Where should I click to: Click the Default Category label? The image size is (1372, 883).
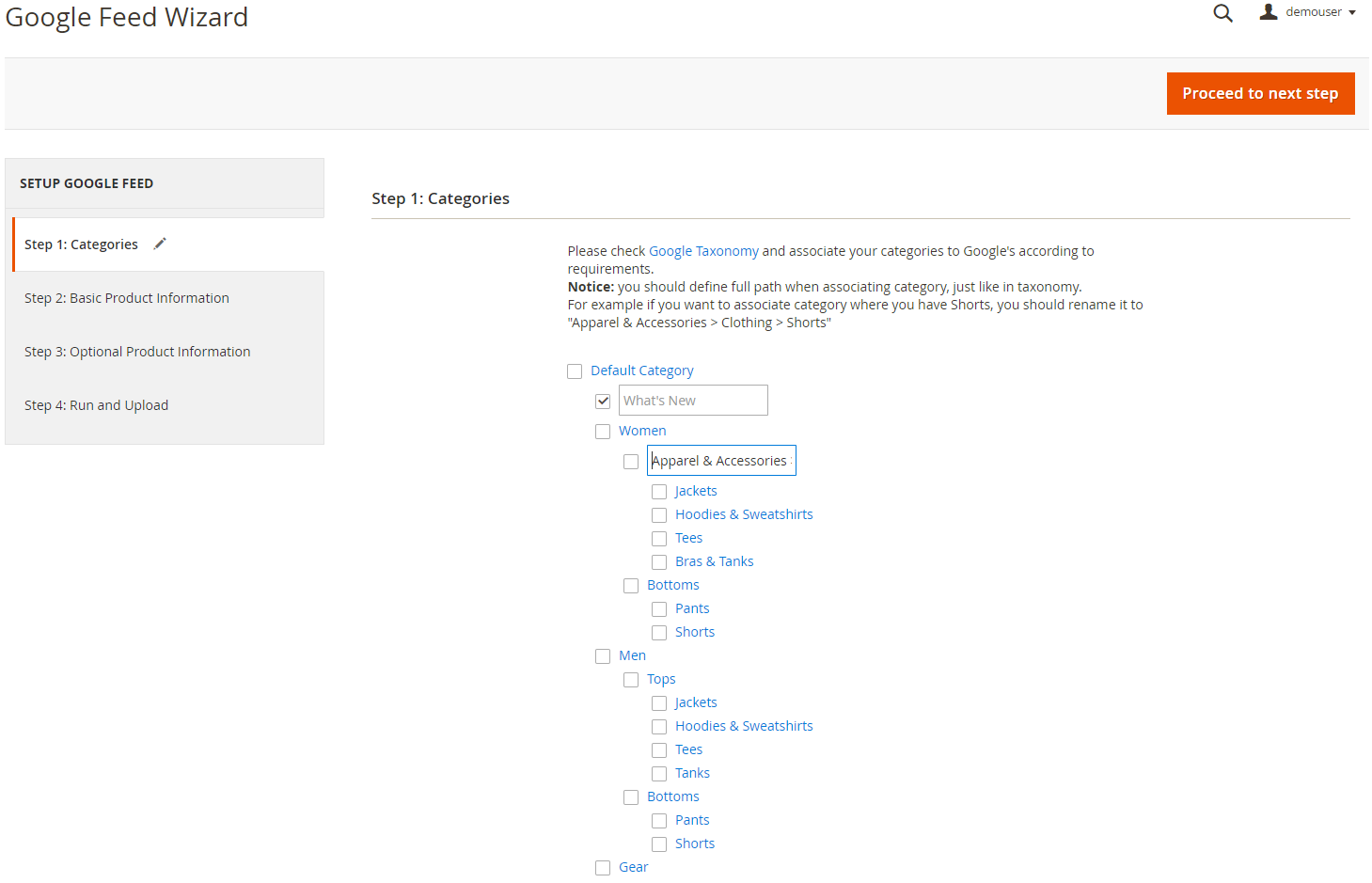click(642, 371)
